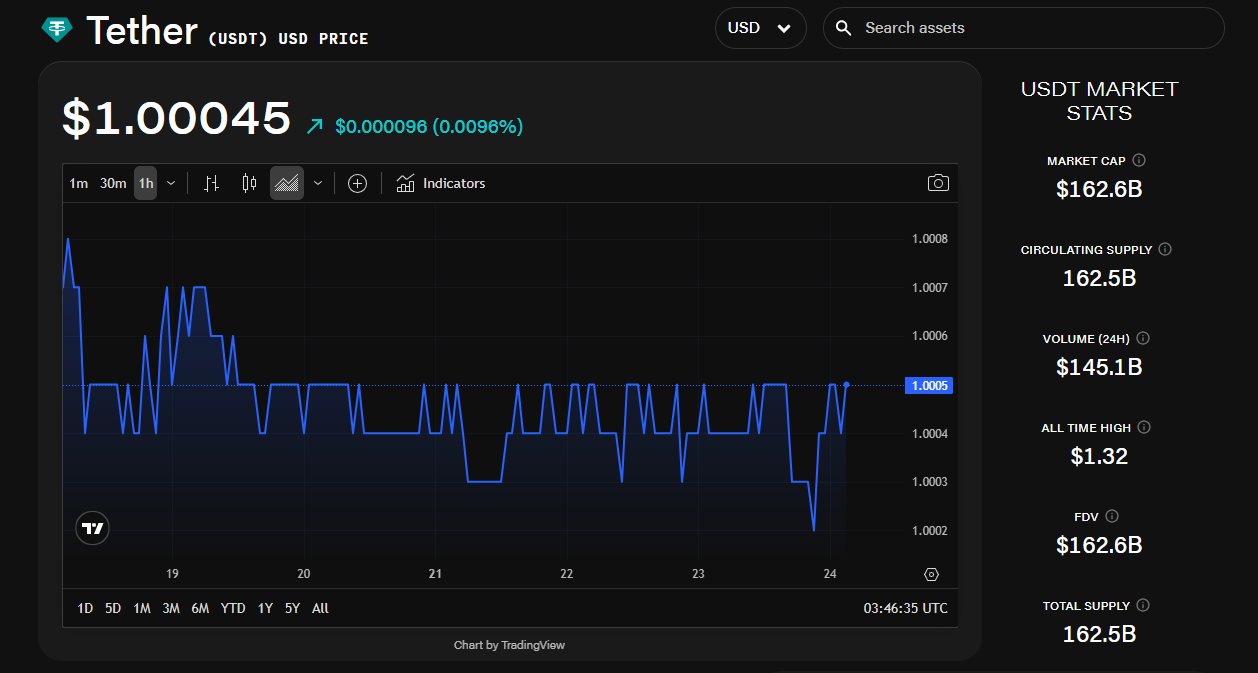The image size is (1258, 673).
Task: Click the $1.00045 price heading
Action: pos(177,118)
